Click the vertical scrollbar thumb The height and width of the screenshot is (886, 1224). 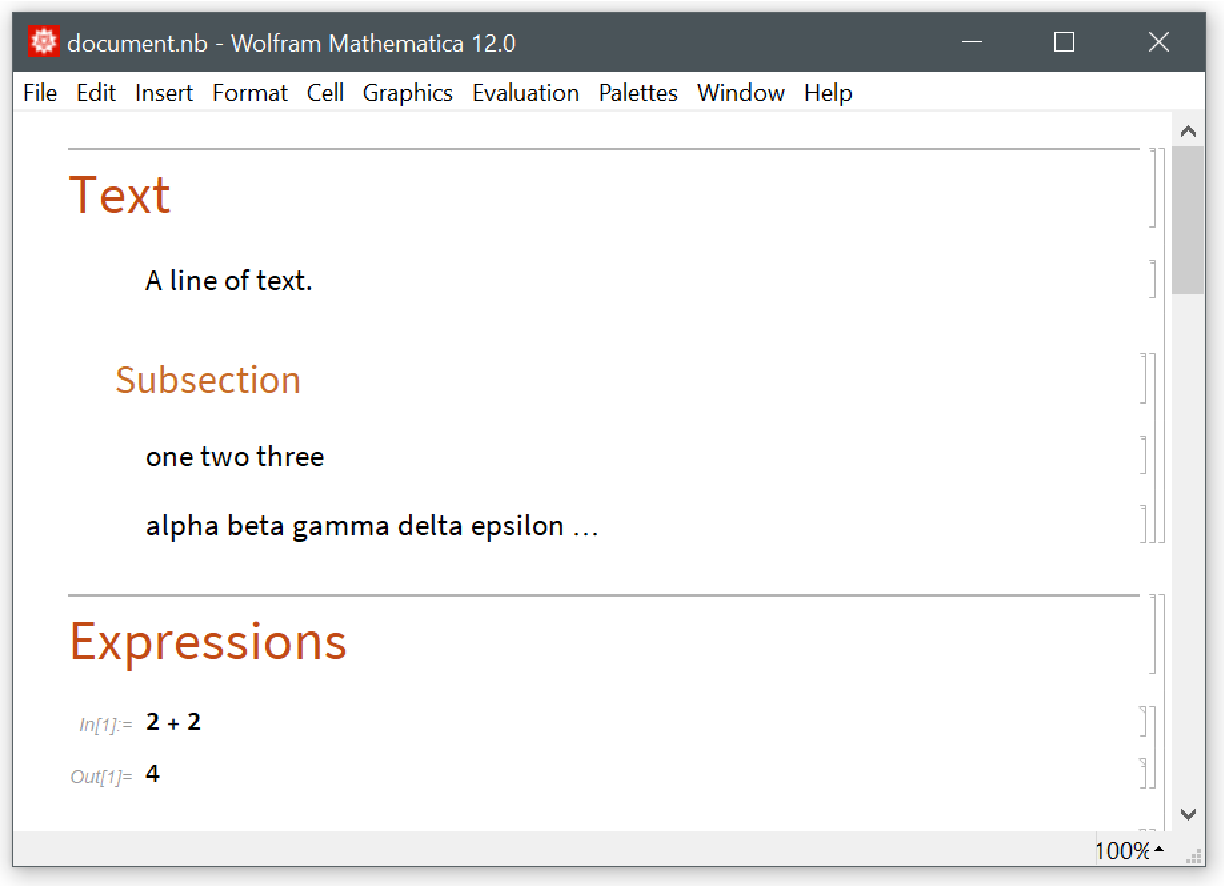click(x=1188, y=220)
